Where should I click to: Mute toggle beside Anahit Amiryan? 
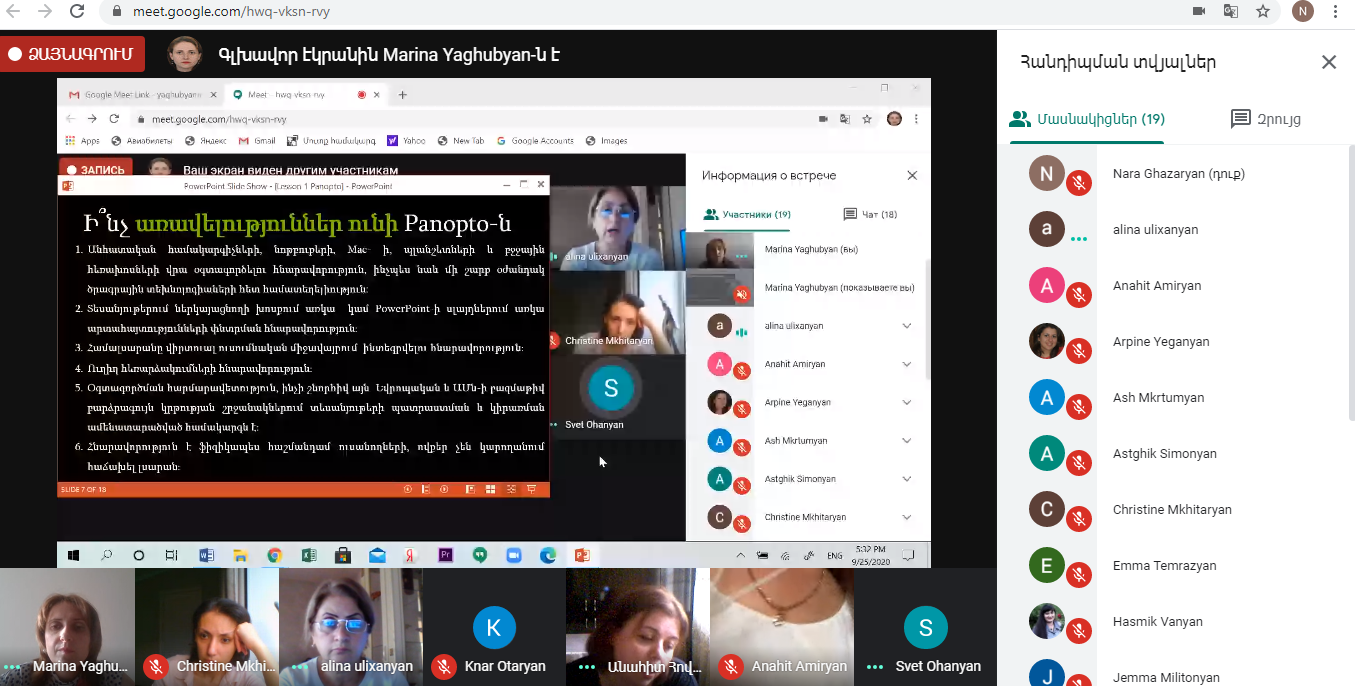(x=1078, y=295)
